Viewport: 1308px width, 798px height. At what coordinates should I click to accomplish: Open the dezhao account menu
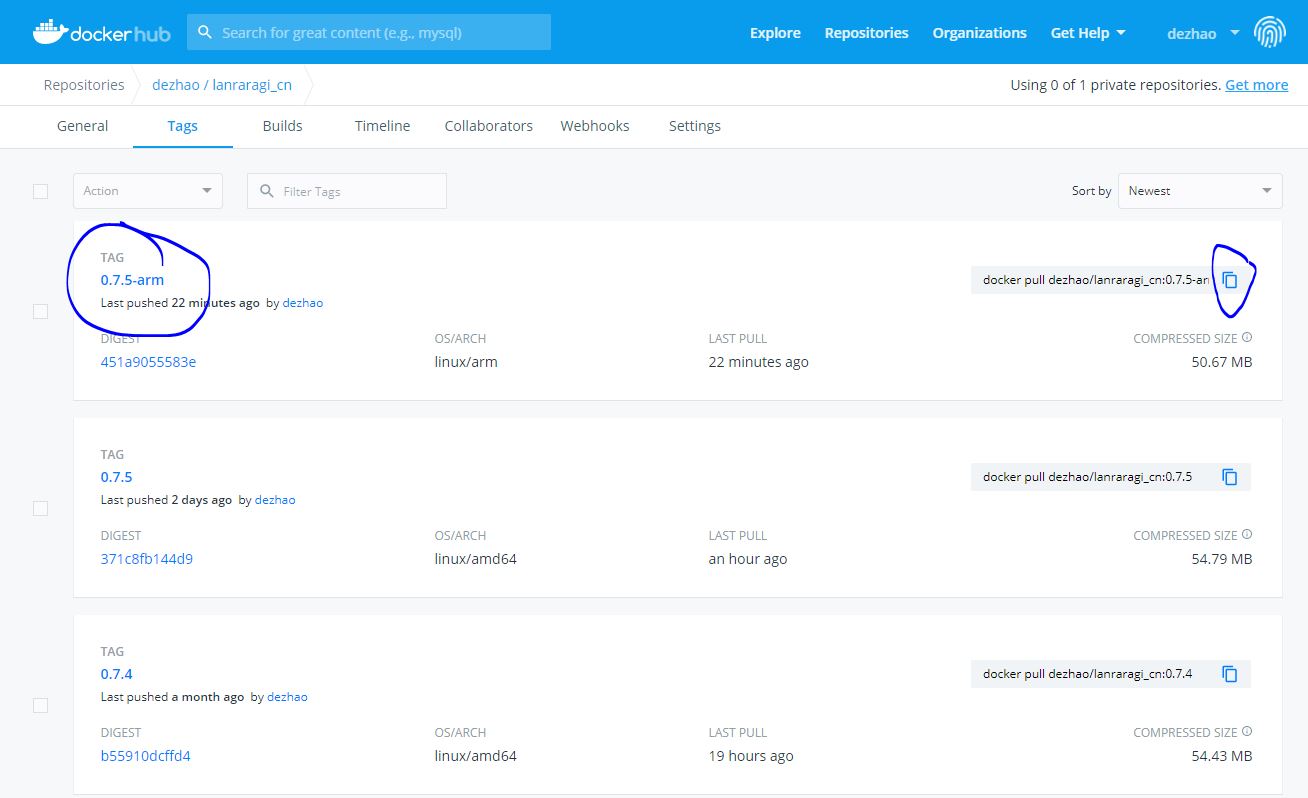click(x=1203, y=33)
